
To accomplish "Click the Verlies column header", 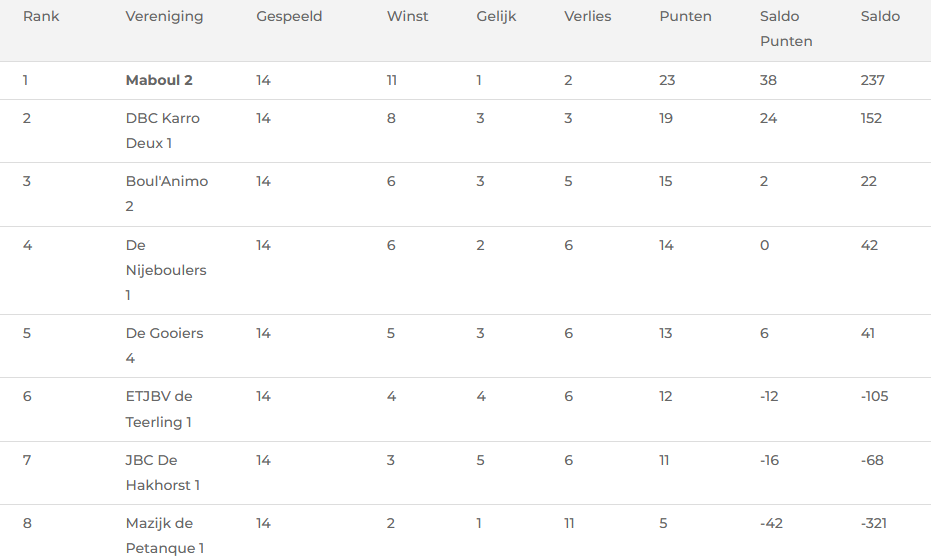I will click(x=588, y=16).
